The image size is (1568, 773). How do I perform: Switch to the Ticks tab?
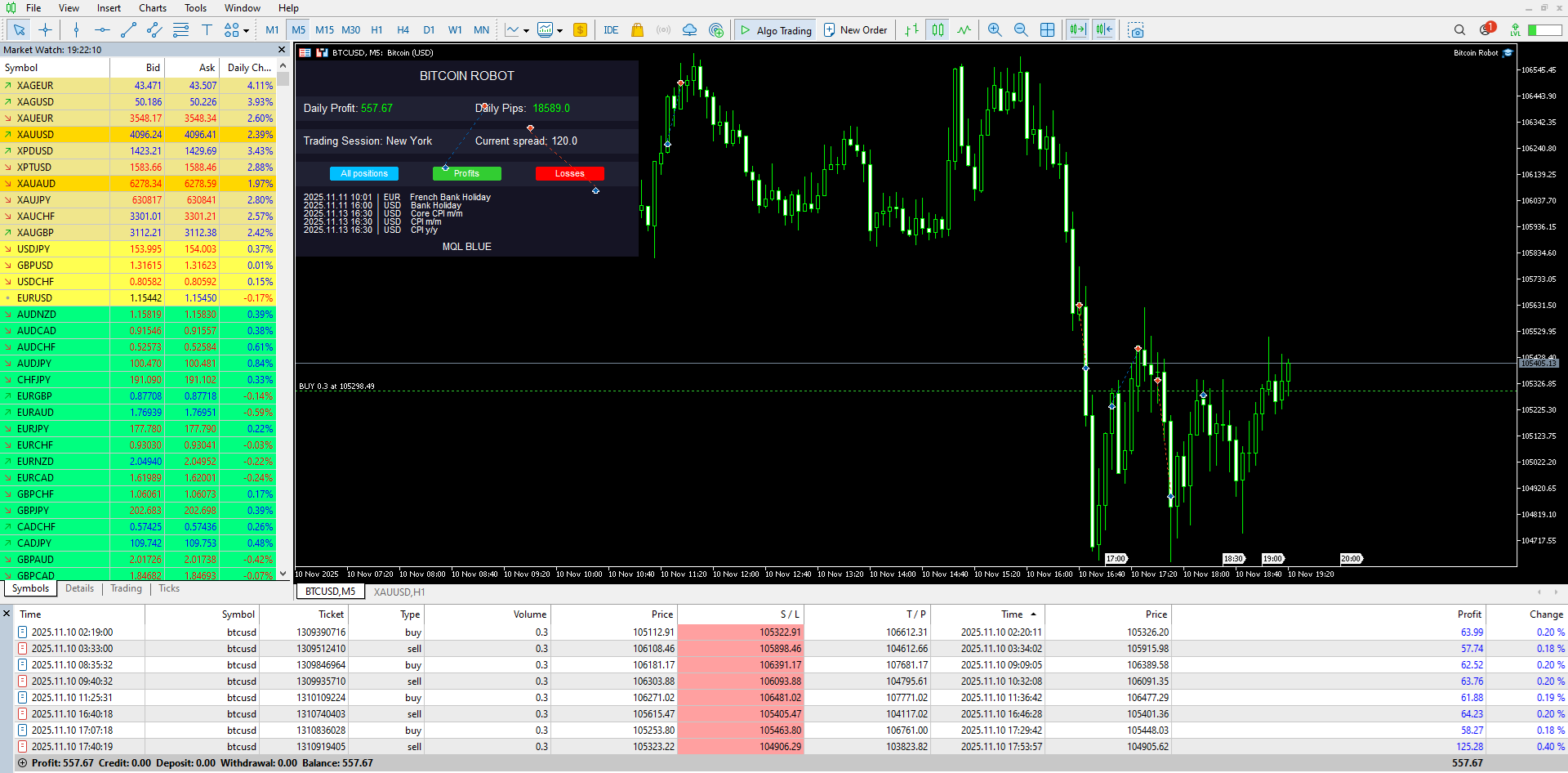(169, 588)
